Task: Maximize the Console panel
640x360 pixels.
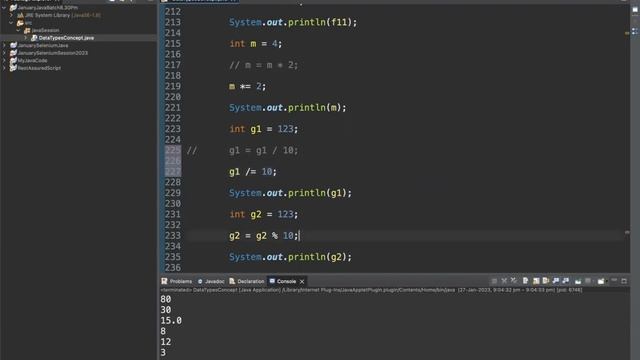Action: point(624,281)
